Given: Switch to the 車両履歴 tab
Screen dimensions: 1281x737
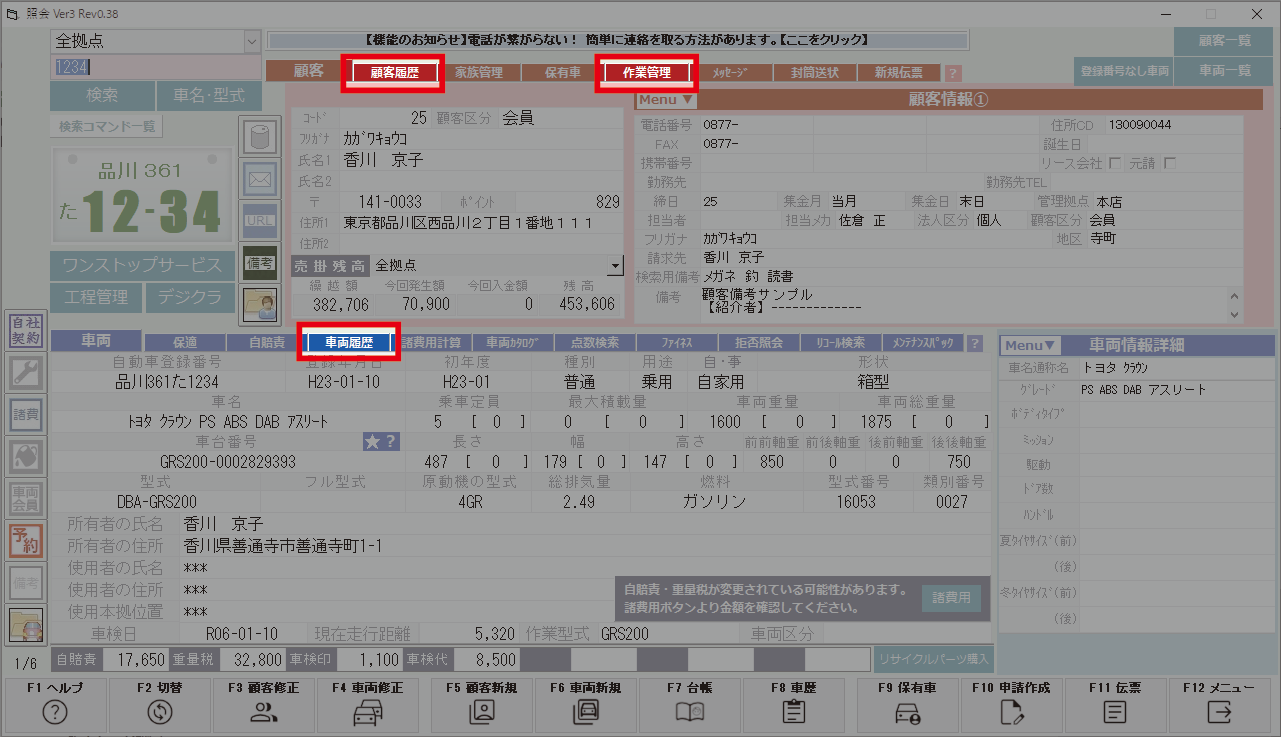Looking at the screenshot, I should 349,343.
